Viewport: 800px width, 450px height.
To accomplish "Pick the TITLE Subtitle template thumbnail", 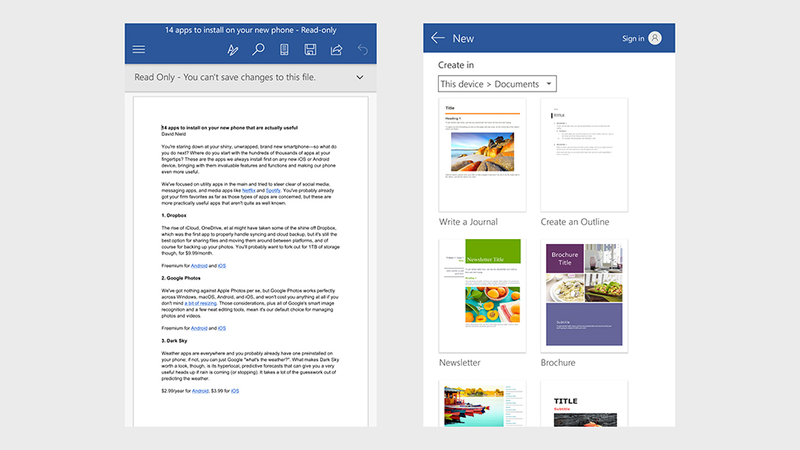I will tap(584, 404).
